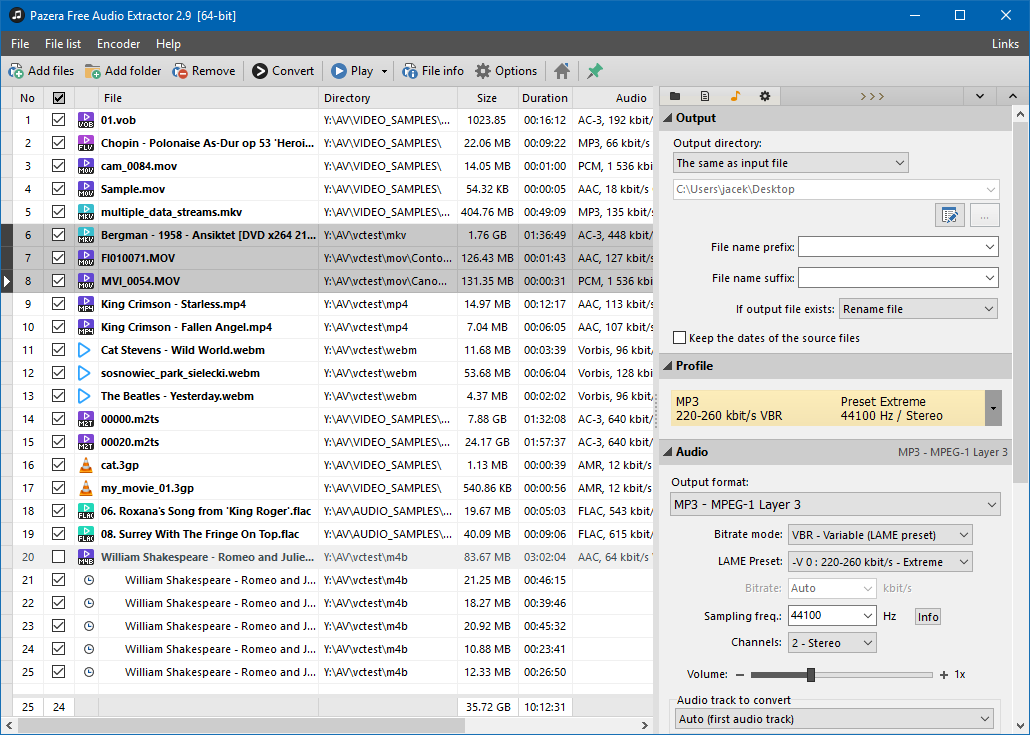Switch to the document panel tab icon

[x=705, y=97]
